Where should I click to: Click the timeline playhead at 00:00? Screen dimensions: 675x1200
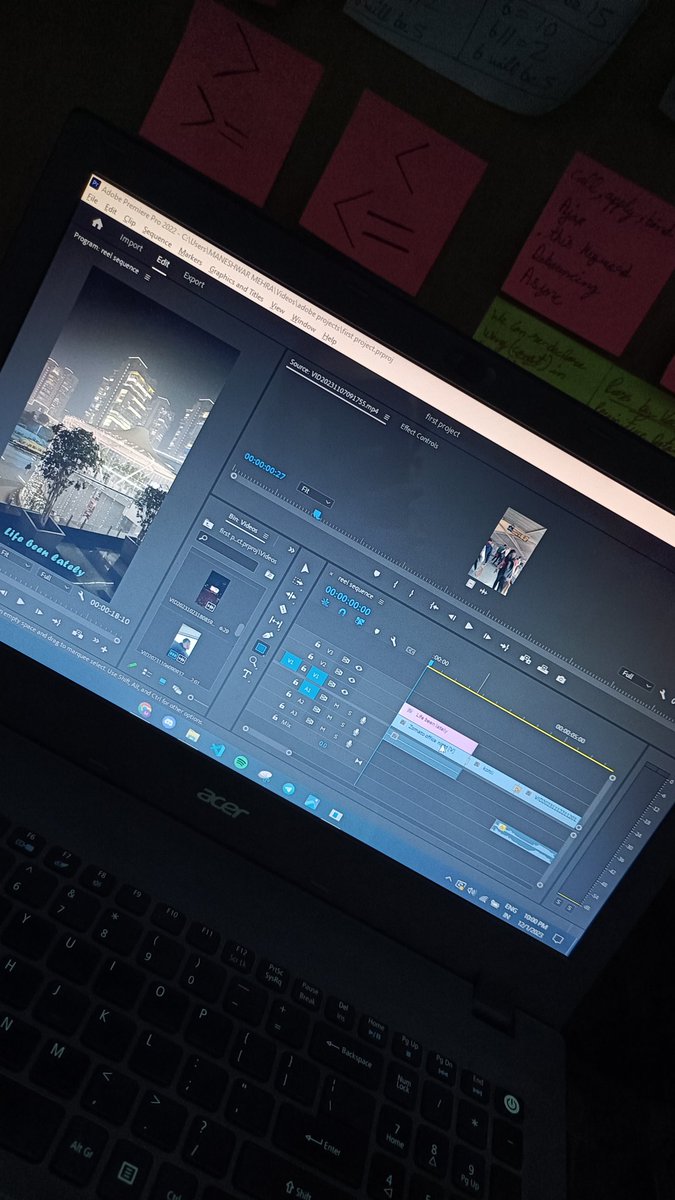[x=431, y=661]
